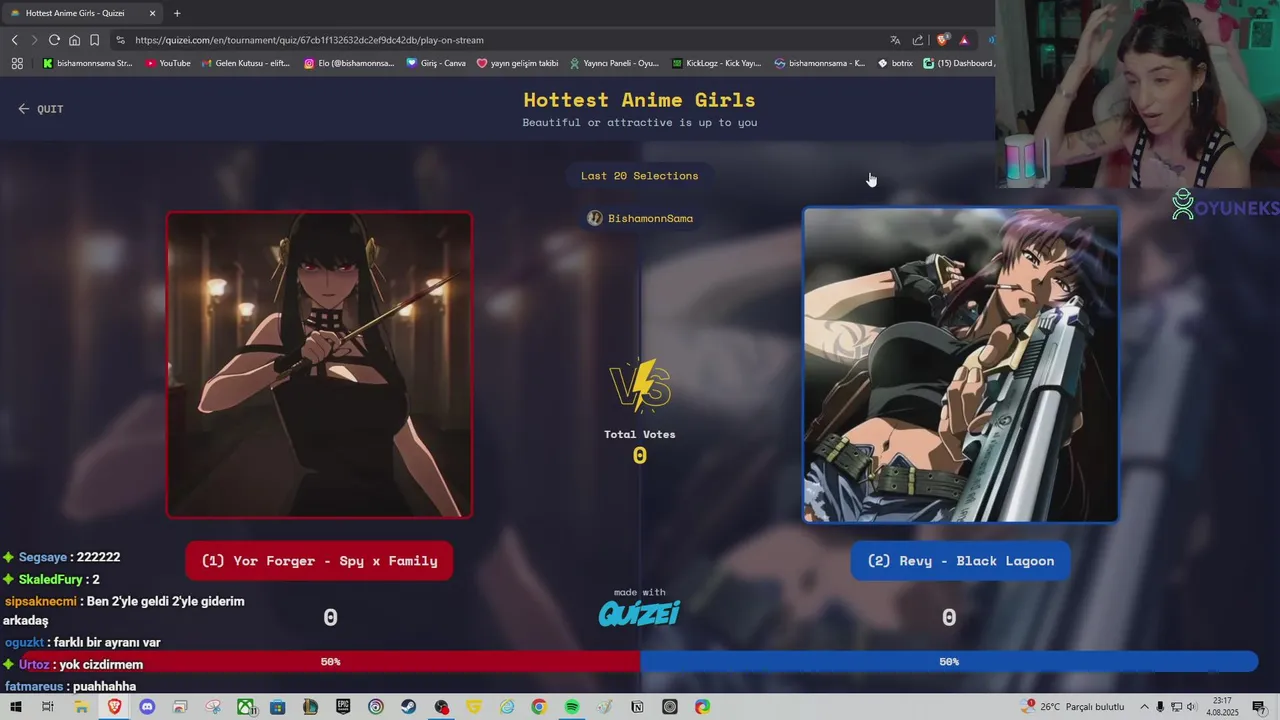This screenshot has width=1280, height=720.
Task: Open network settings from the tray
Action: tap(1177, 707)
